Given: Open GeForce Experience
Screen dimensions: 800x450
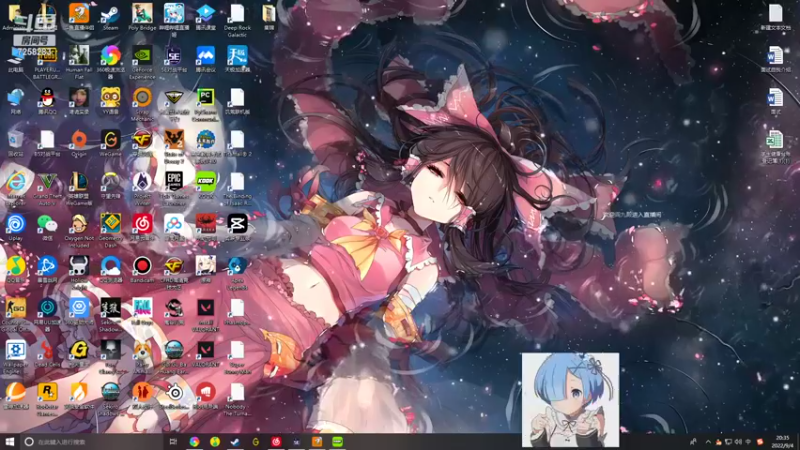Looking at the screenshot, I should (142, 61).
